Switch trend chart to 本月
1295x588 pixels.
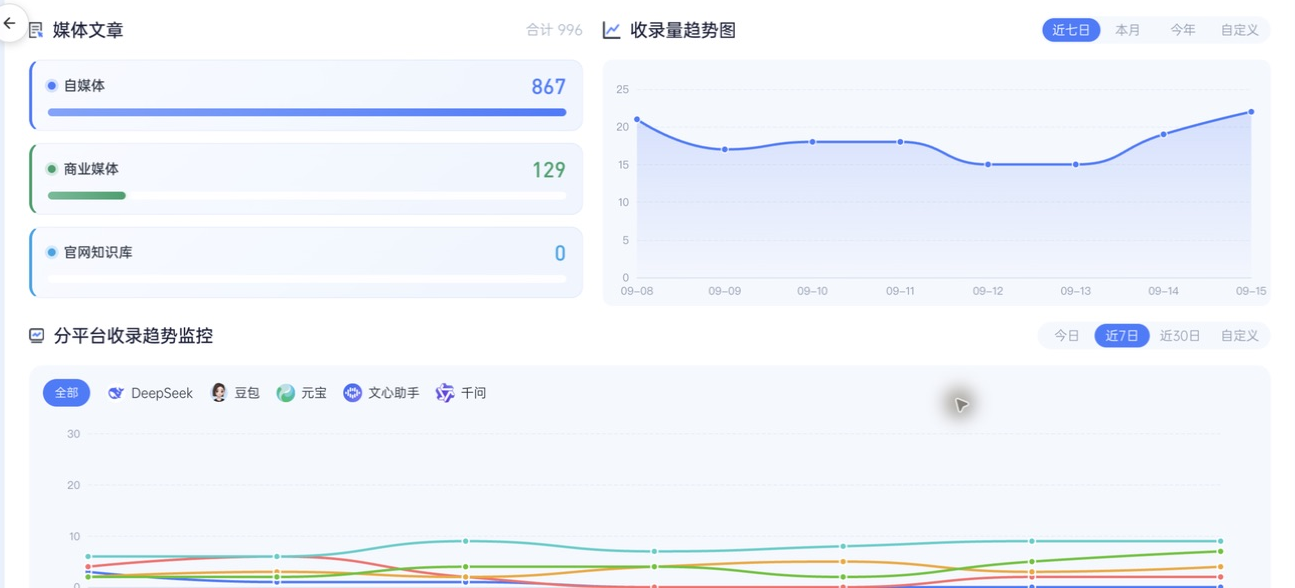(x=1128, y=30)
